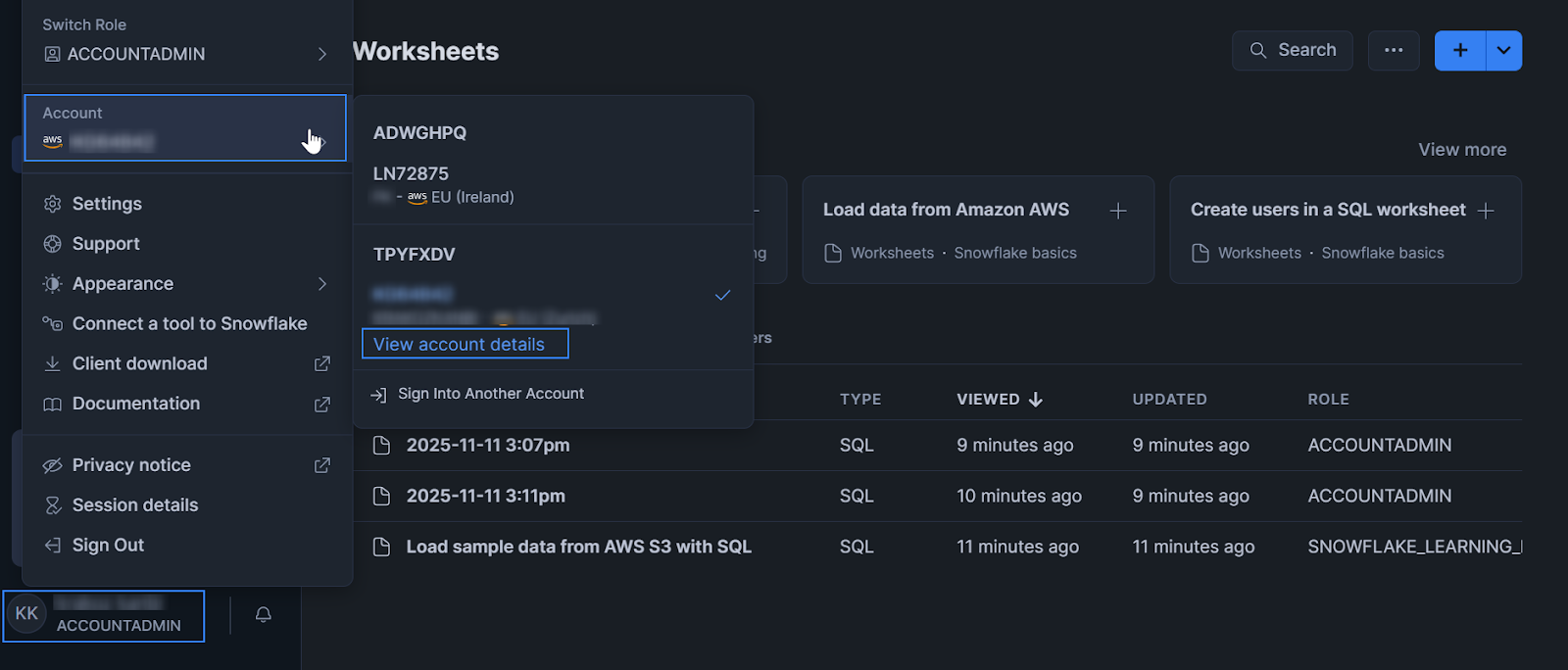Click the file icon for Load sample data worksheet
Image resolution: width=1568 pixels, height=670 pixels.
[x=382, y=548]
